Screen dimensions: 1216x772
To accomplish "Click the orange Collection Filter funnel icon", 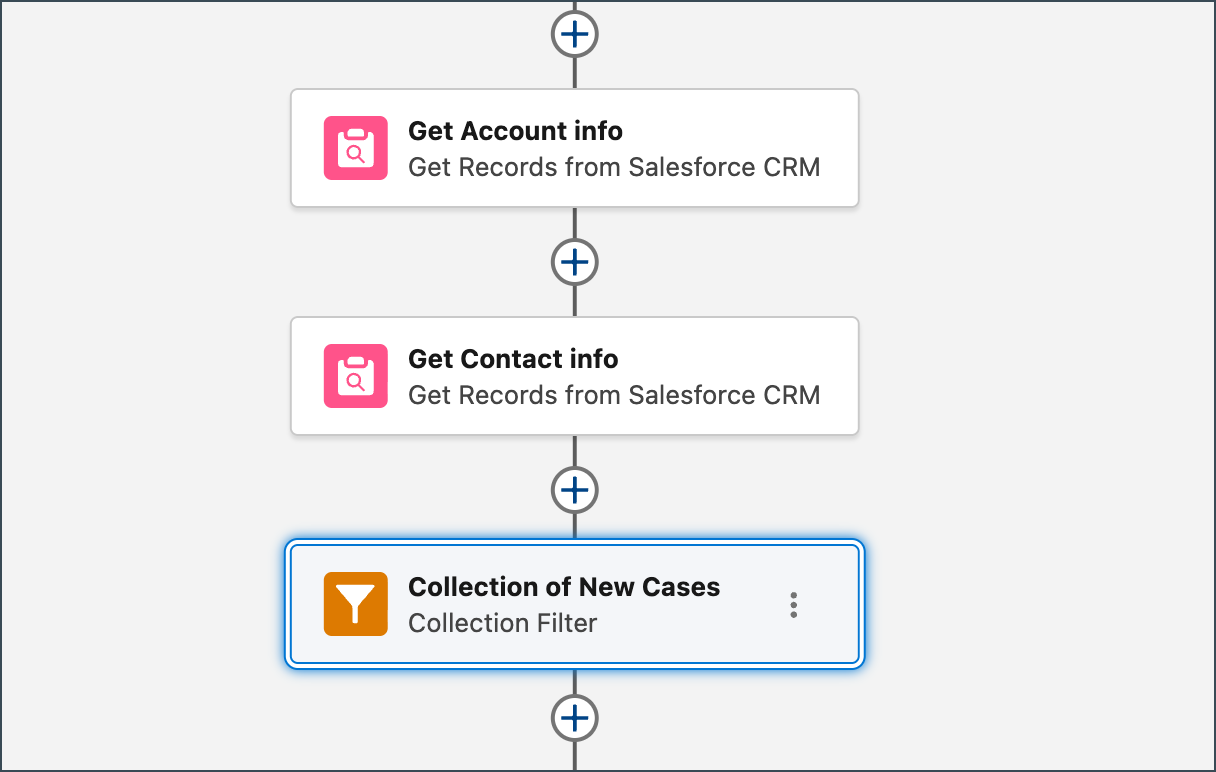I will 355,604.
